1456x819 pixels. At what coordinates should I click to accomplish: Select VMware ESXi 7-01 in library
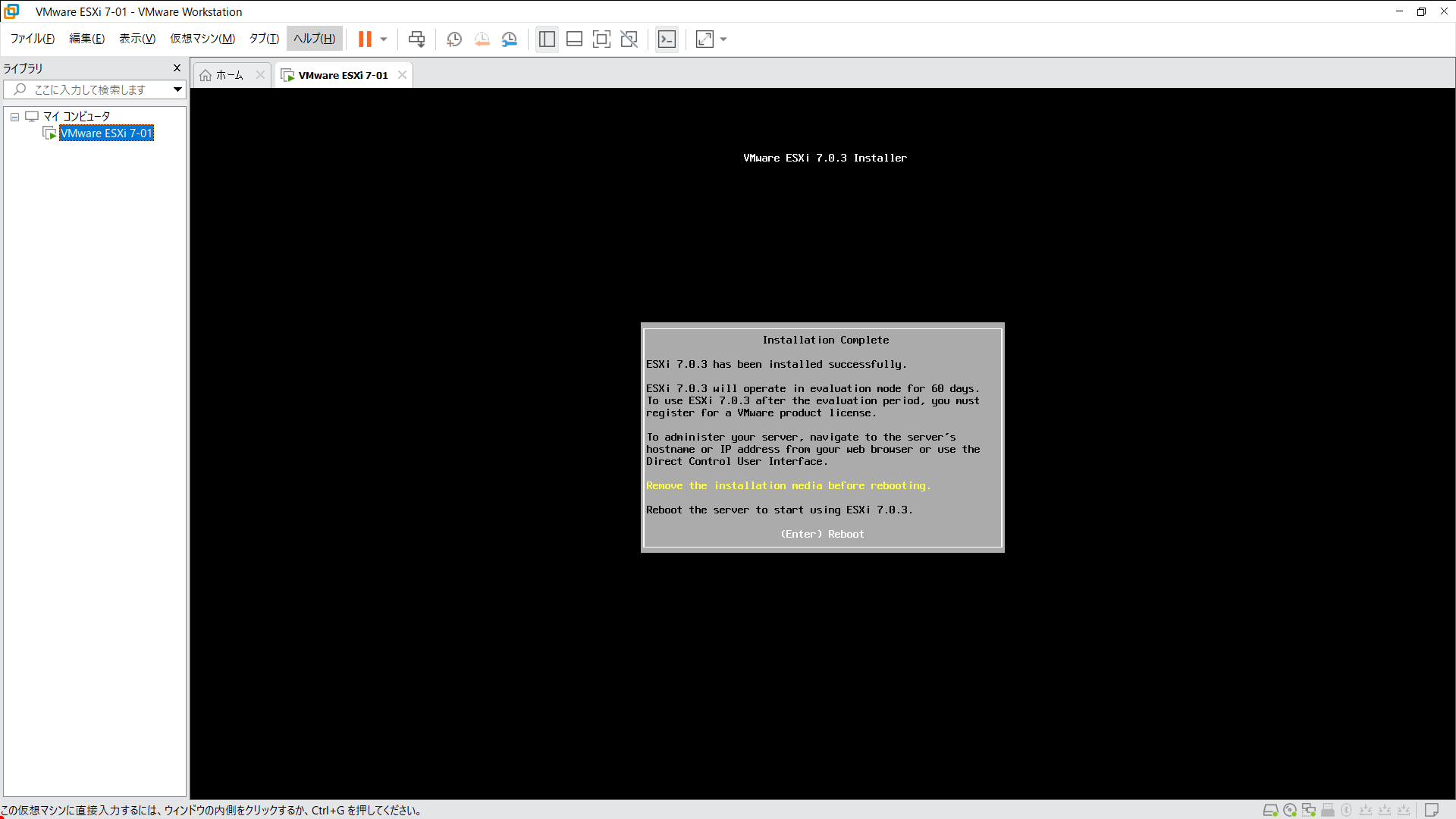coord(106,133)
